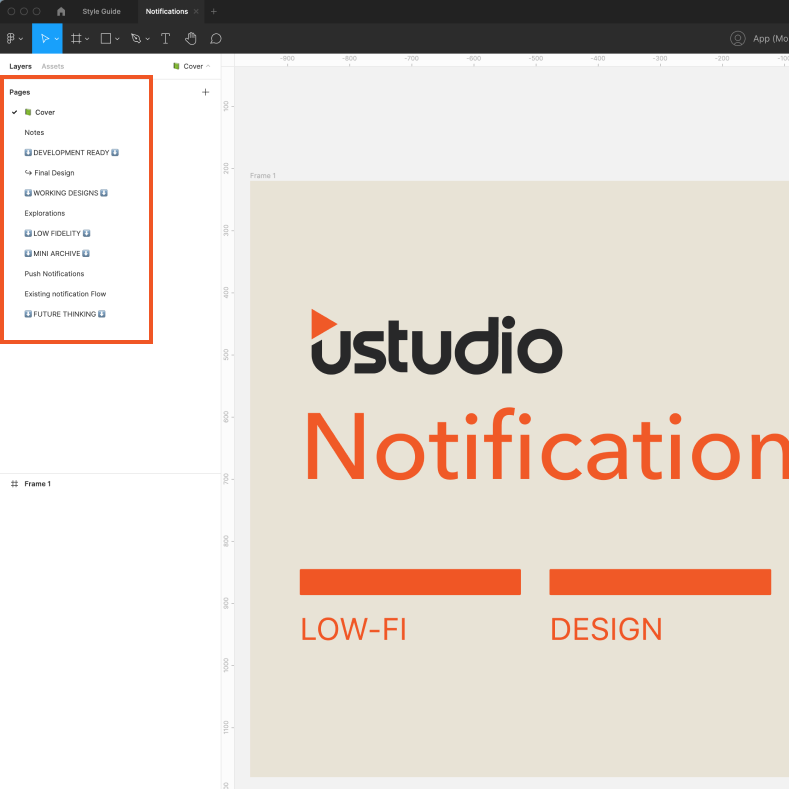Select the Text tool
The width and height of the screenshot is (789, 789).
[165, 38]
